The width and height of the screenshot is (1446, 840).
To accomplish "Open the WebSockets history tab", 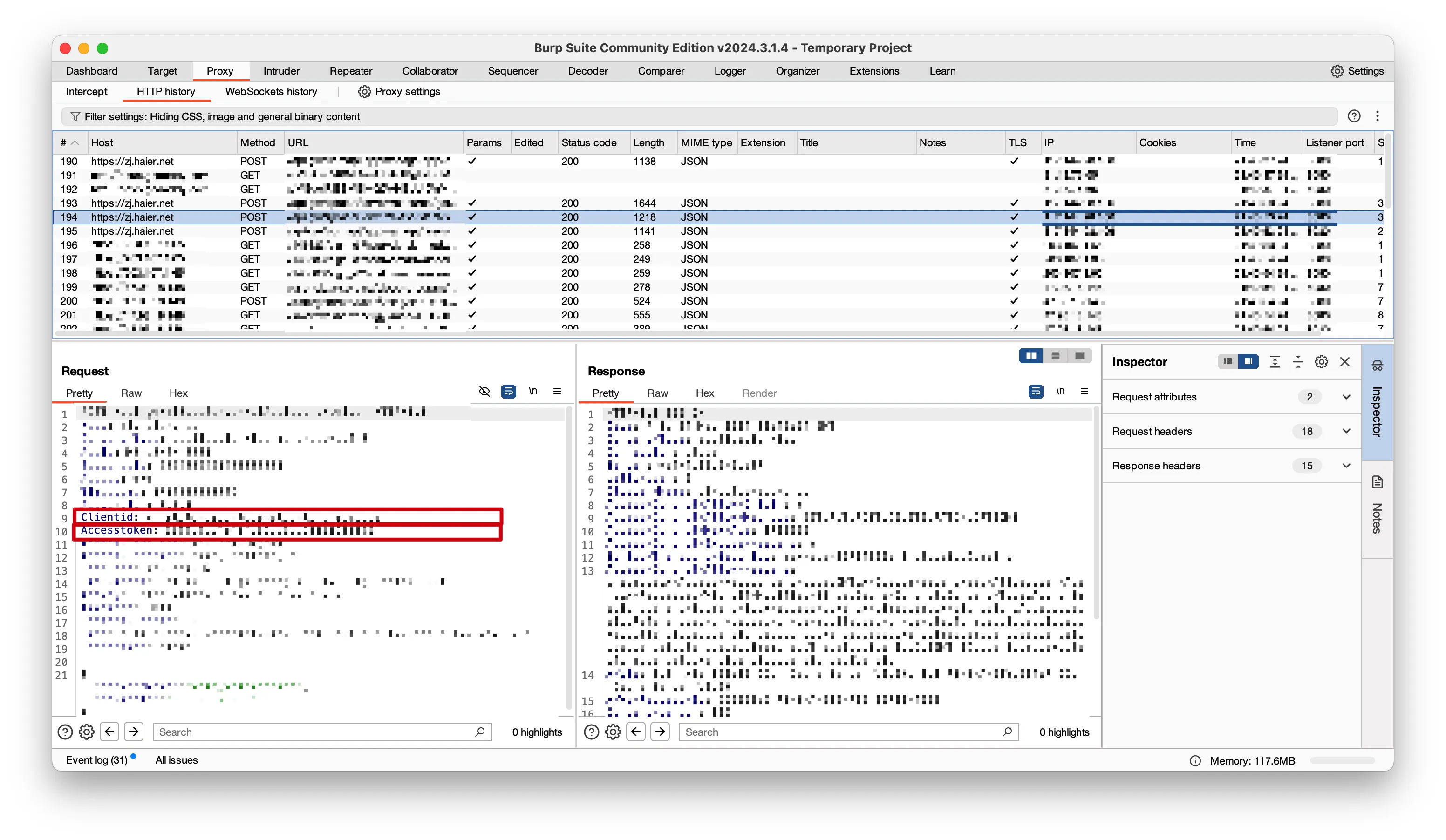I will coord(271,92).
